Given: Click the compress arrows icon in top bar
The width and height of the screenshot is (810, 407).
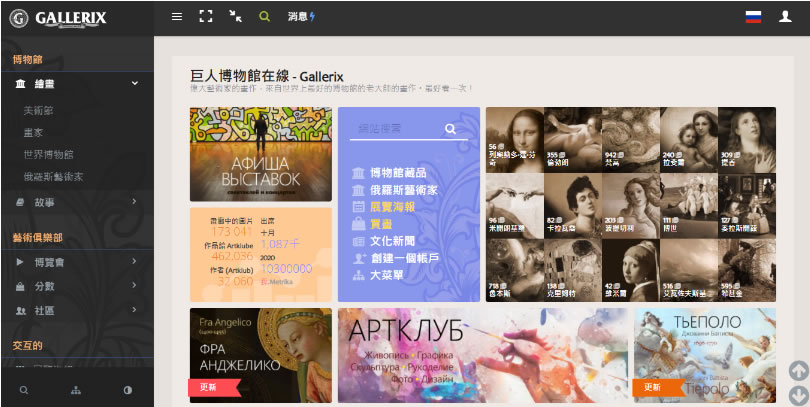Looking at the screenshot, I should coord(235,17).
